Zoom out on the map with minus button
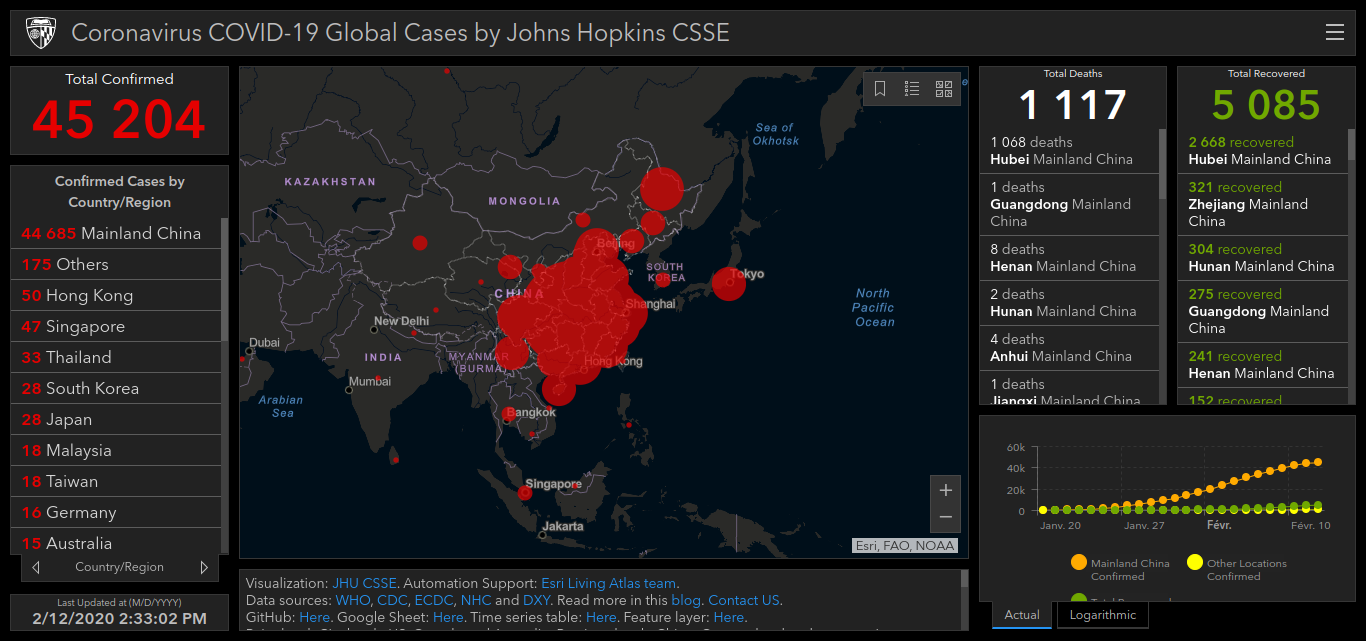1366x641 pixels. (945, 518)
